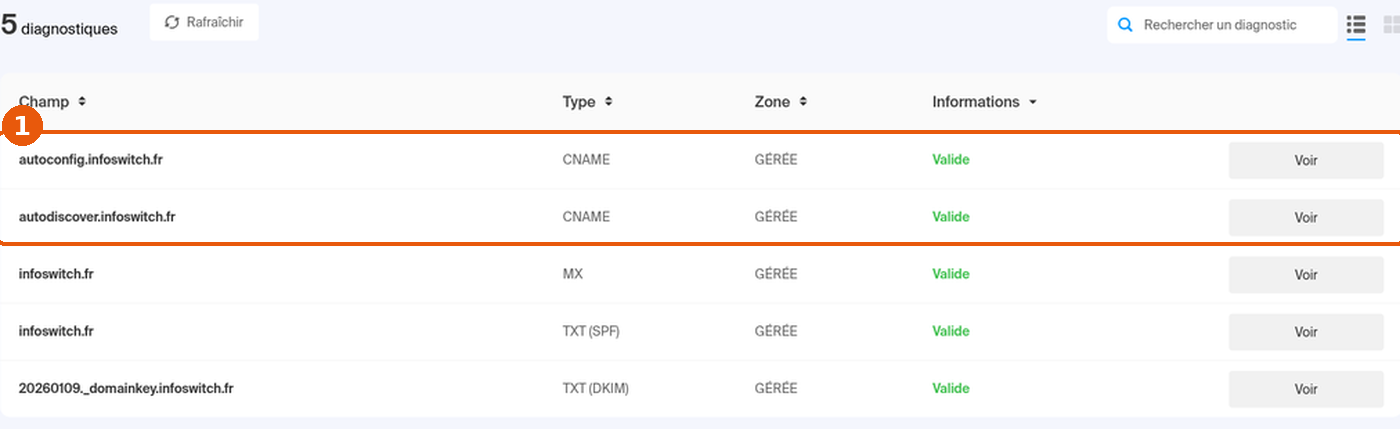Click the 5 diagnostiques heading

(x=59, y=26)
